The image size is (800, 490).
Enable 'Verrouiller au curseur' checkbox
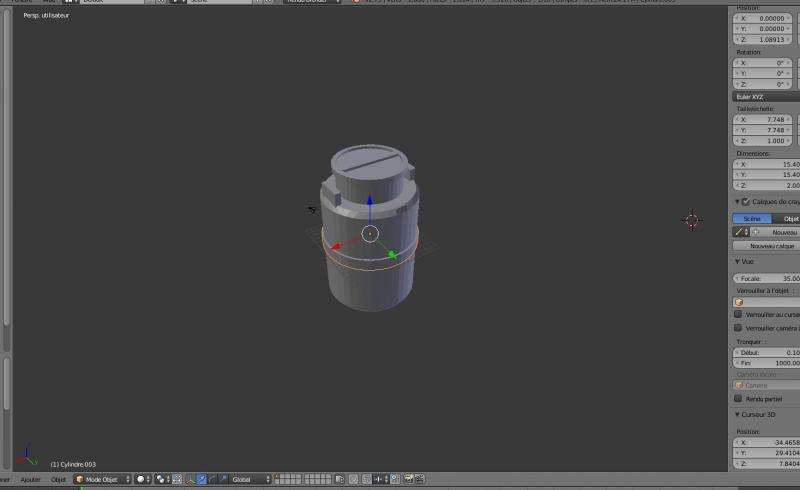[x=738, y=314]
